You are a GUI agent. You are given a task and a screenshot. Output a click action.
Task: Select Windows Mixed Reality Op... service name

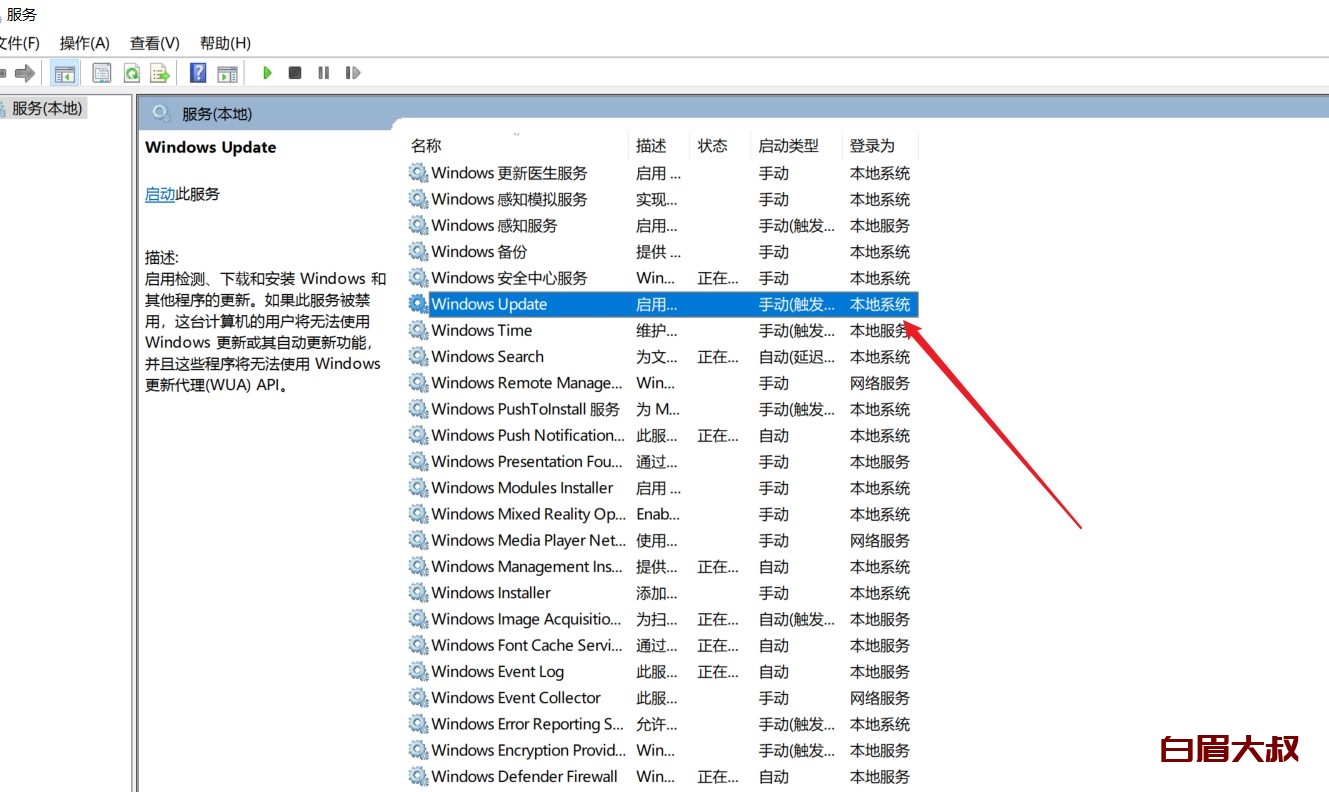pyautogui.click(x=528, y=514)
